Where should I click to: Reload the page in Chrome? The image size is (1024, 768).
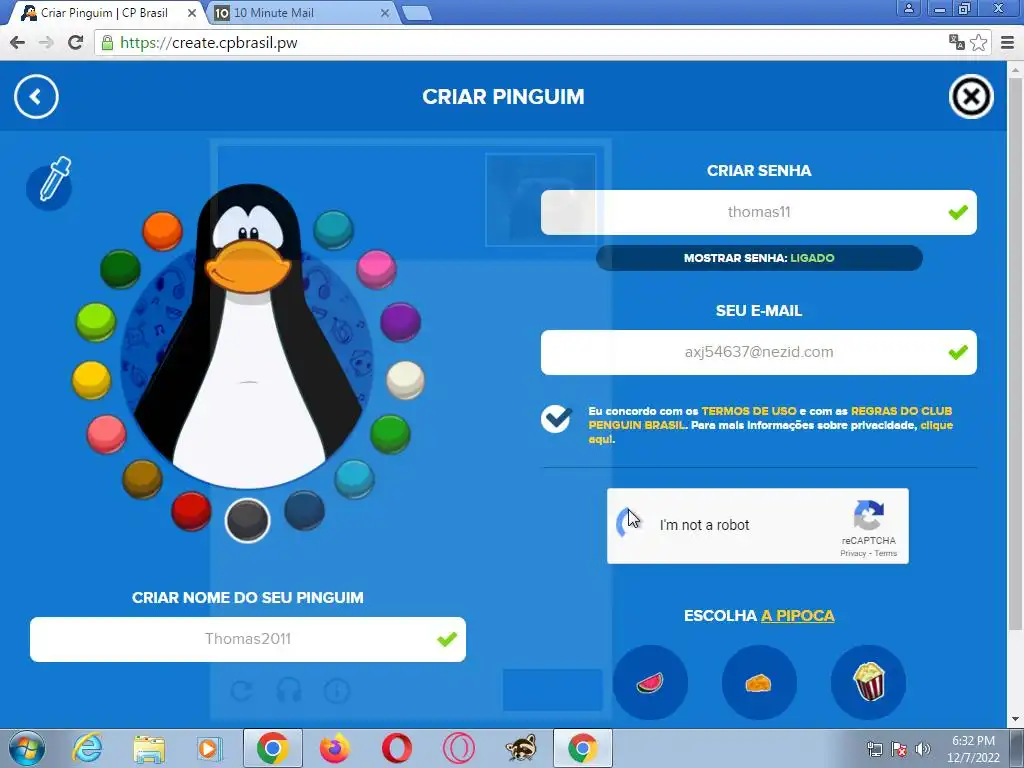(x=76, y=42)
